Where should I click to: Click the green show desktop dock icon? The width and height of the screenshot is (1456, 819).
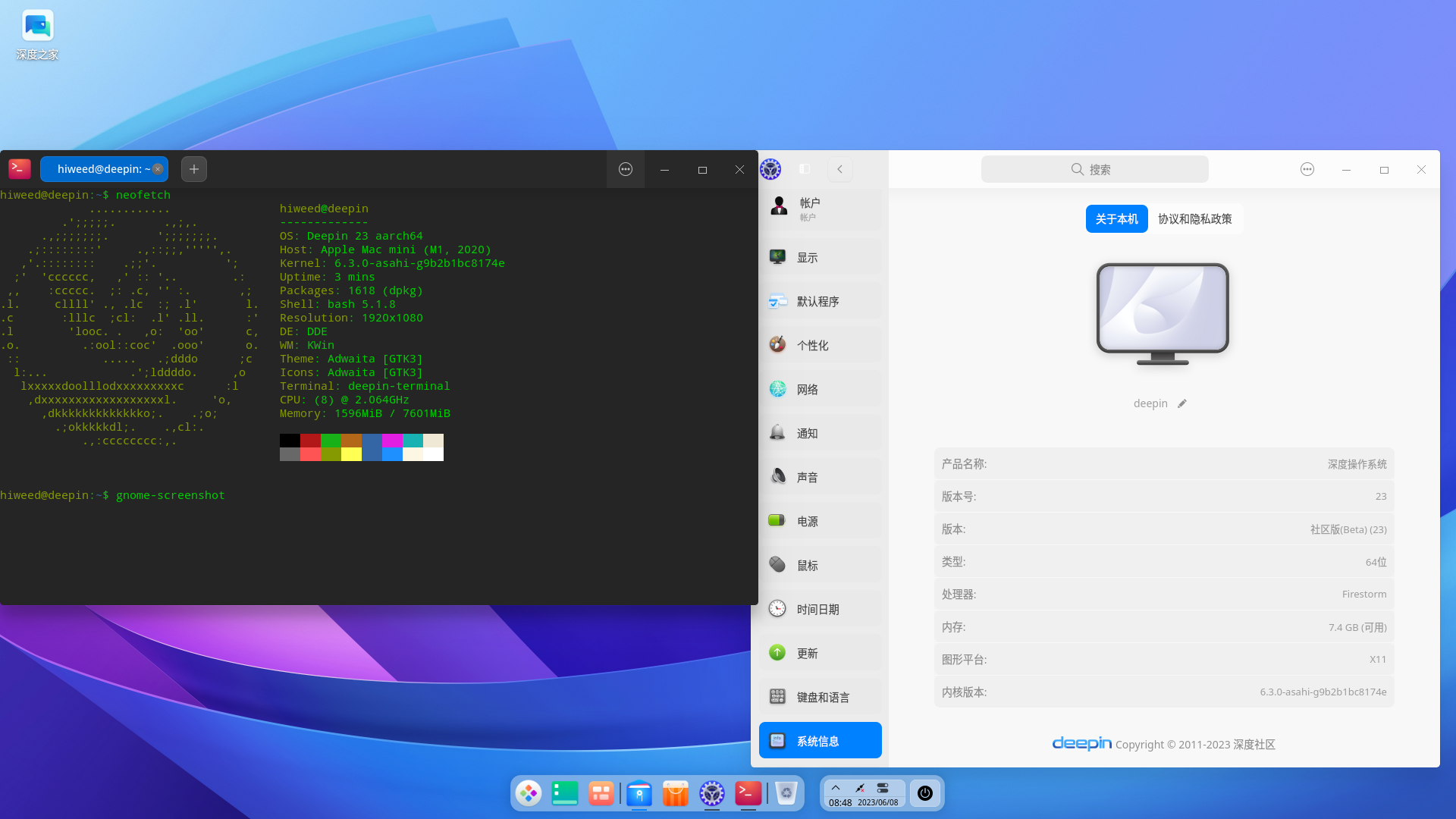(565, 793)
